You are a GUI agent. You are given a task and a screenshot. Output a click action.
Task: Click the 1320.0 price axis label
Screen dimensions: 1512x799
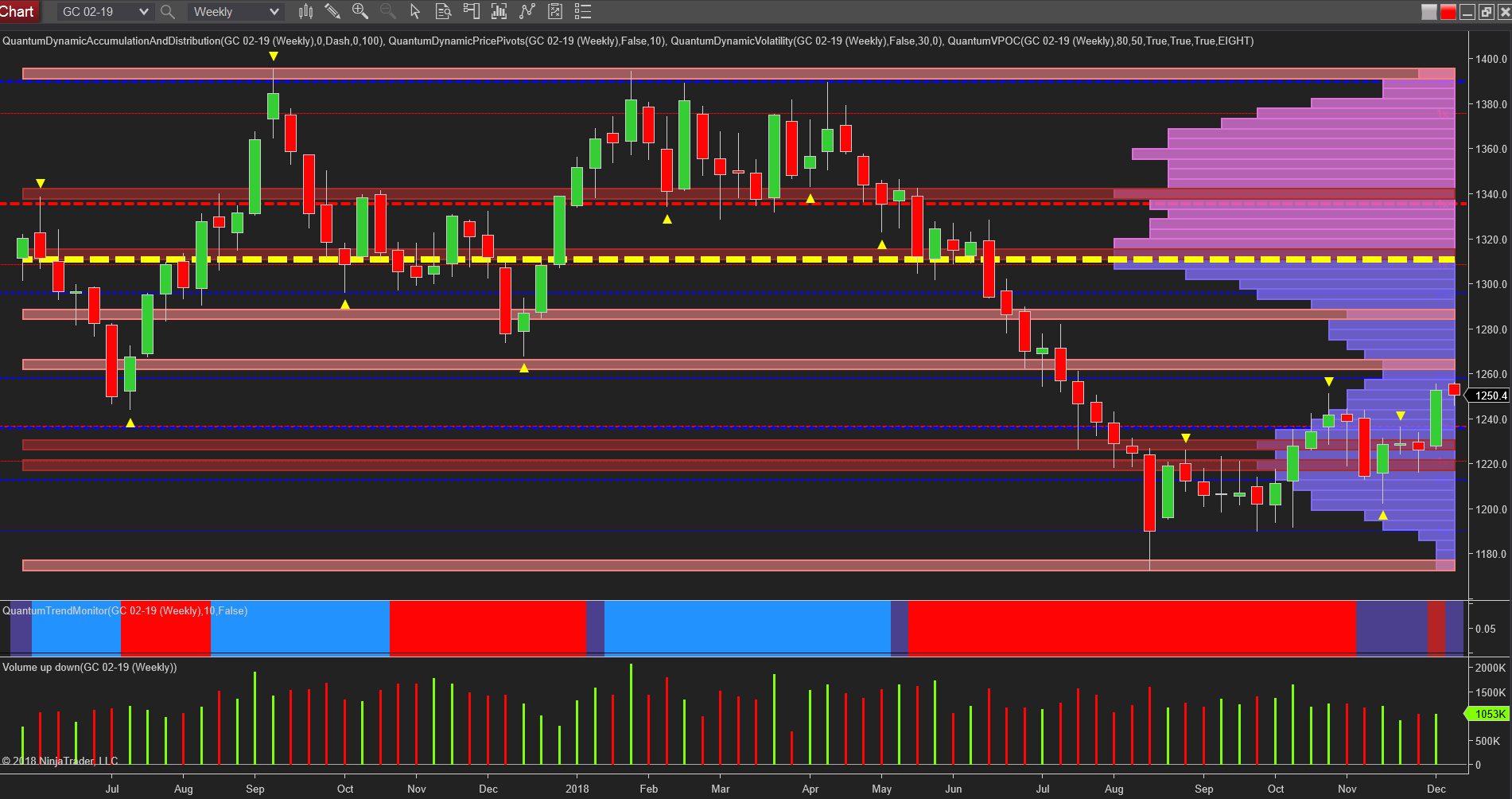(x=1491, y=240)
